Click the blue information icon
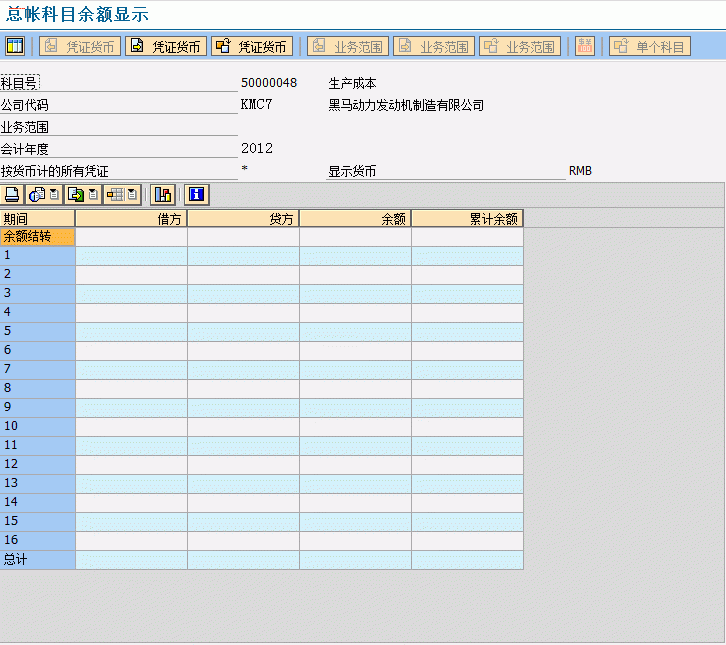This screenshot has width=726, height=645. click(x=197, y=194)
